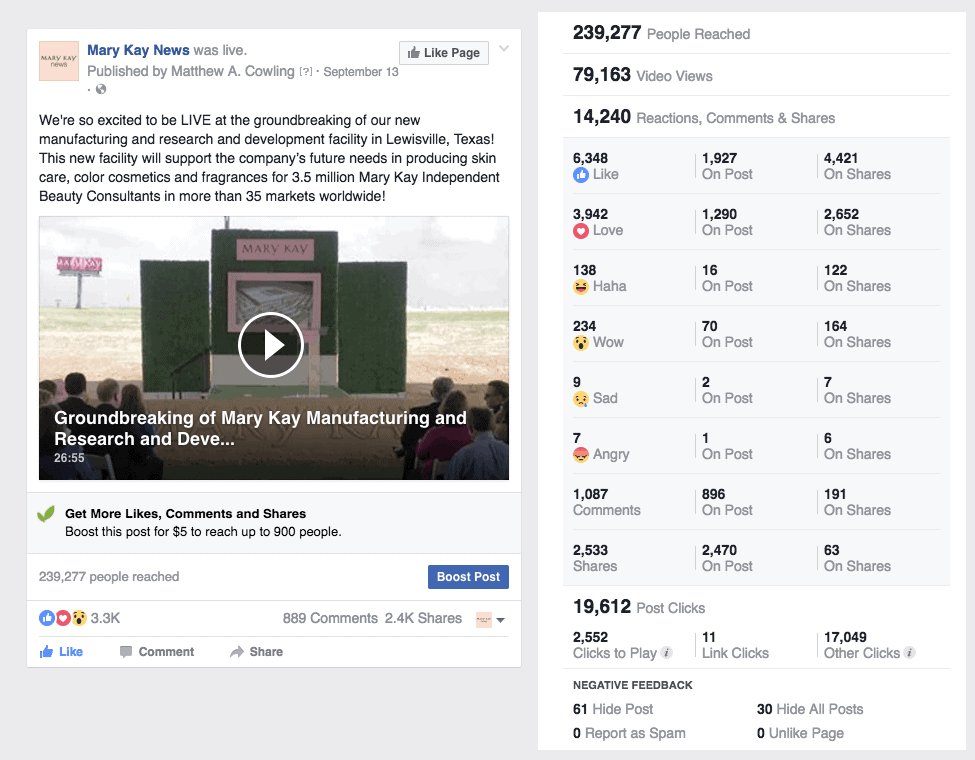
Task: Open the post-as identity dropdown
Action: point(490,619)
